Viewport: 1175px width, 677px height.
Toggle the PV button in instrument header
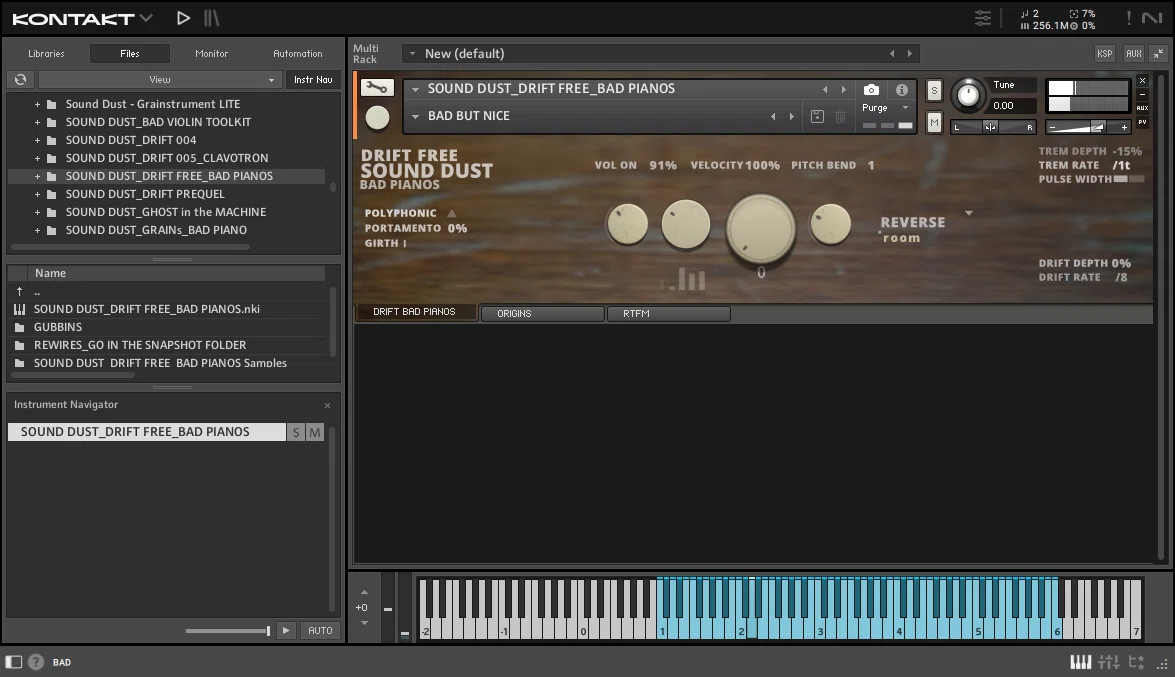(x=1142, y=122)
